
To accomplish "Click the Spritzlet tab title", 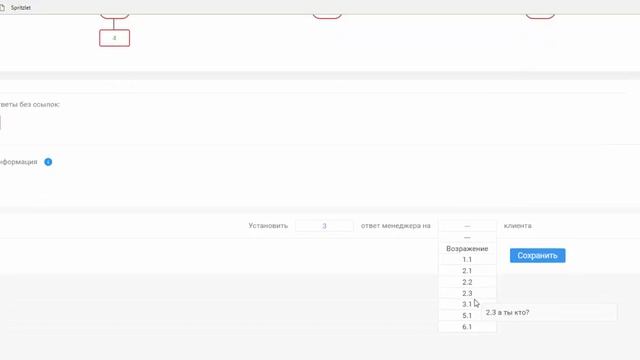I will tap(21, 7).
